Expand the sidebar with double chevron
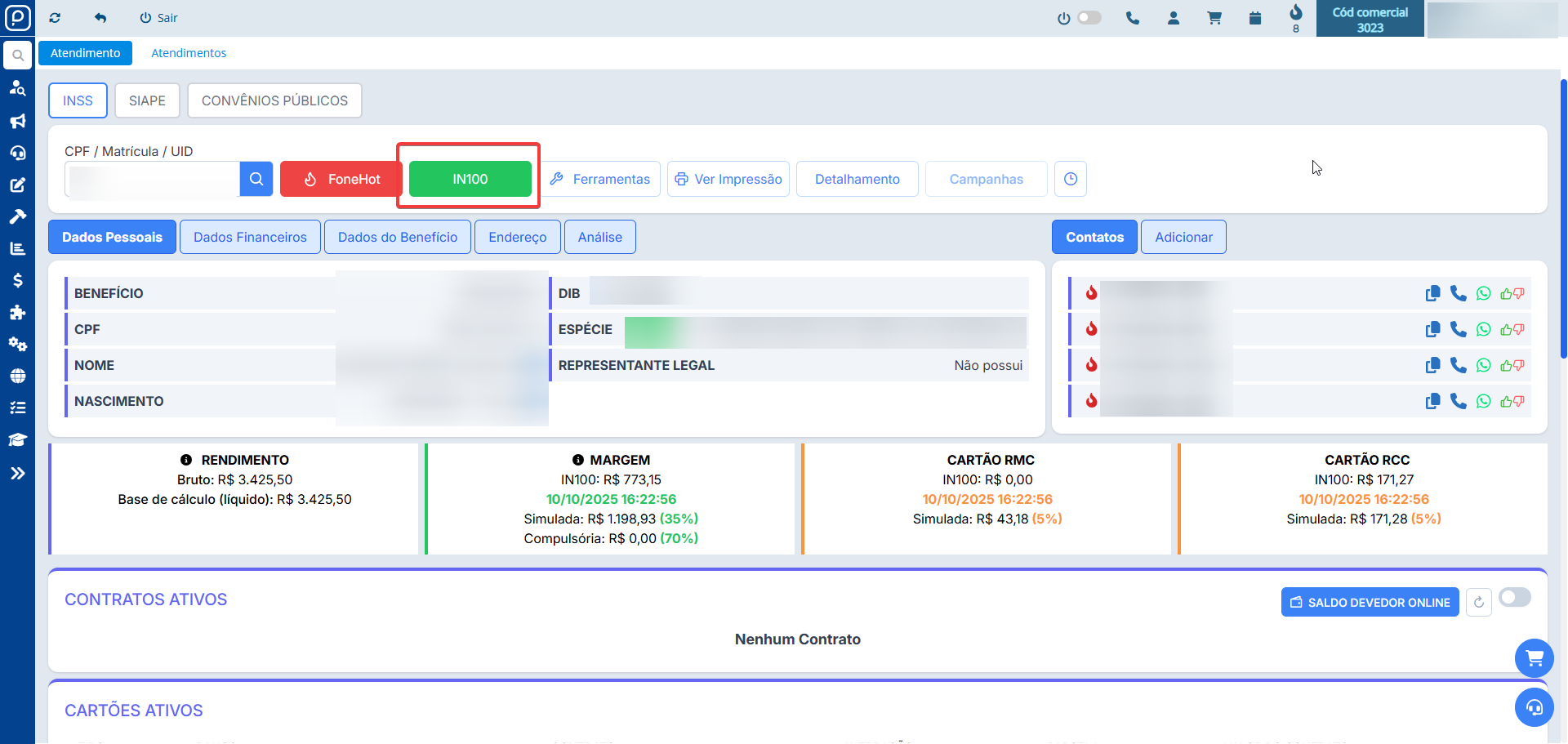Image resolution: width=1568 pixels, height=744 pixels. [x=17, y=473]
